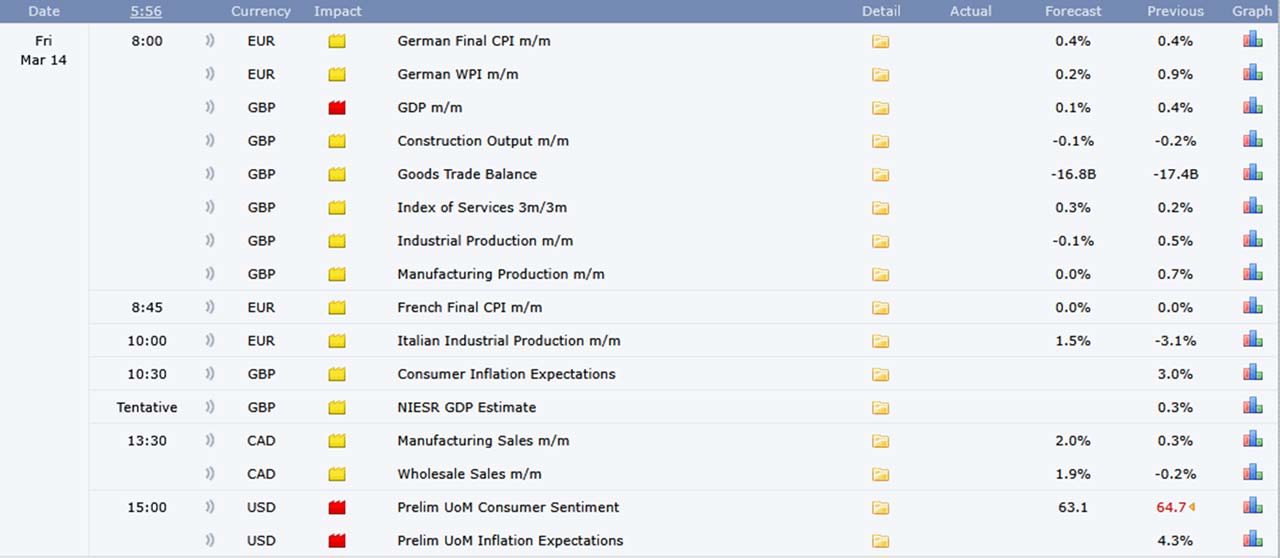Open detail folder for GDP m/m

pyautogui.click(x=880, y=108)
